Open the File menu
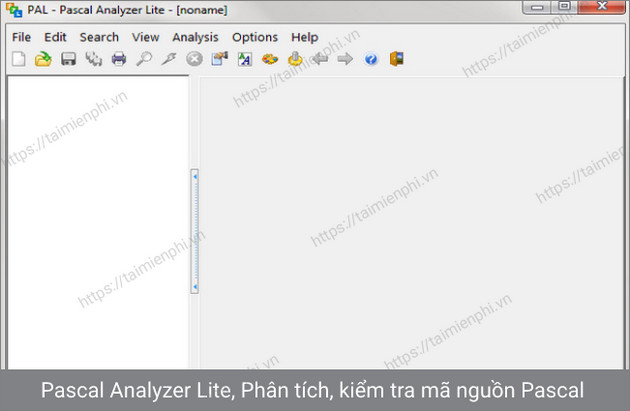This screenshot has height=411, width=630. point(21,37)
